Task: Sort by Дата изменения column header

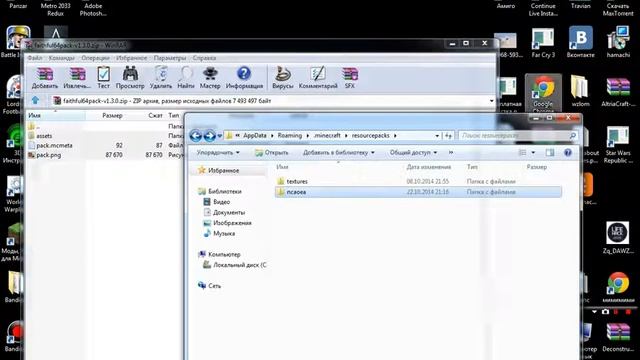Action: (429, 167)
